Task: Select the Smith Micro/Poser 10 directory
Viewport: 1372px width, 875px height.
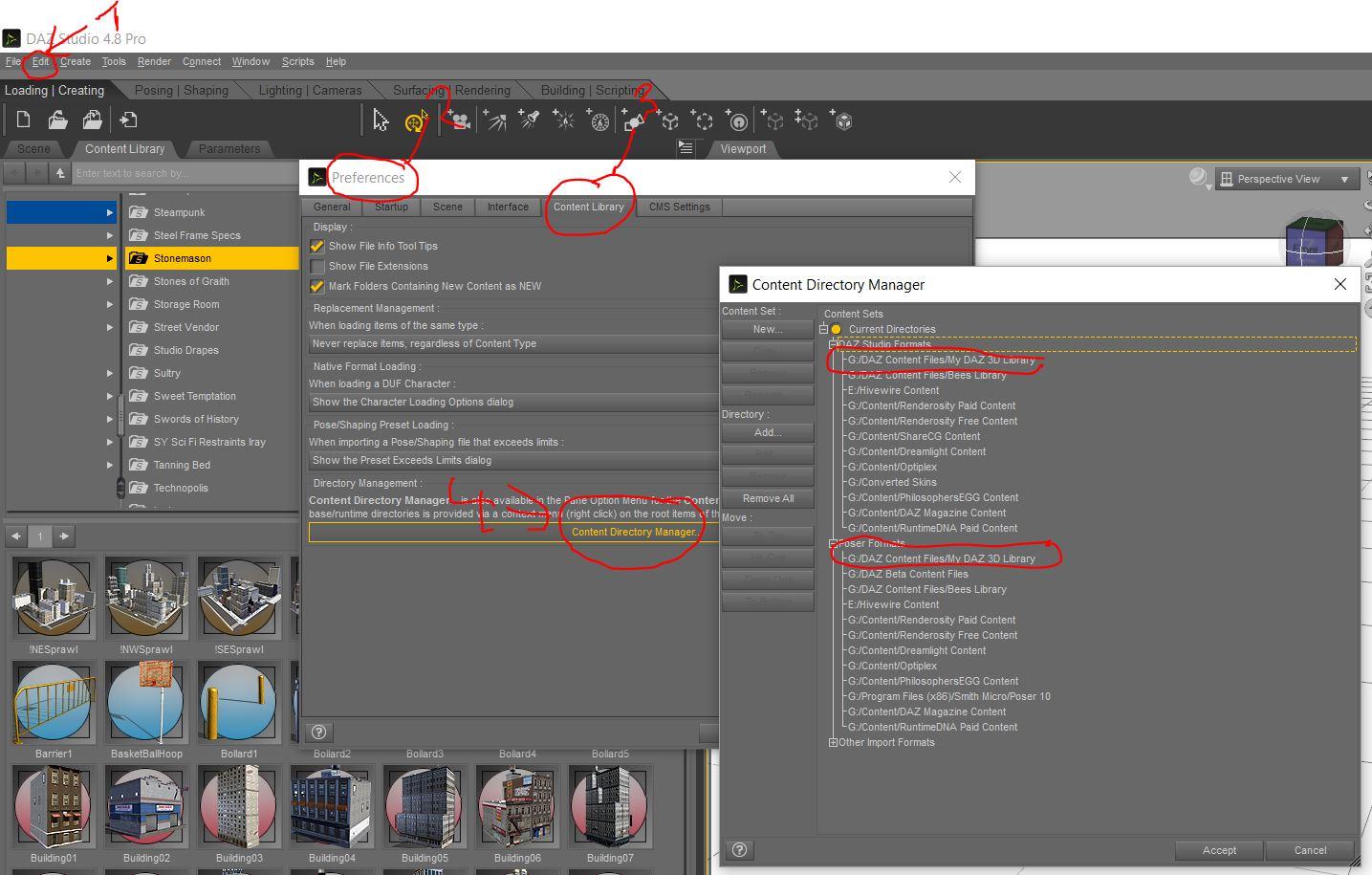Action: click(x=949, y=696)
